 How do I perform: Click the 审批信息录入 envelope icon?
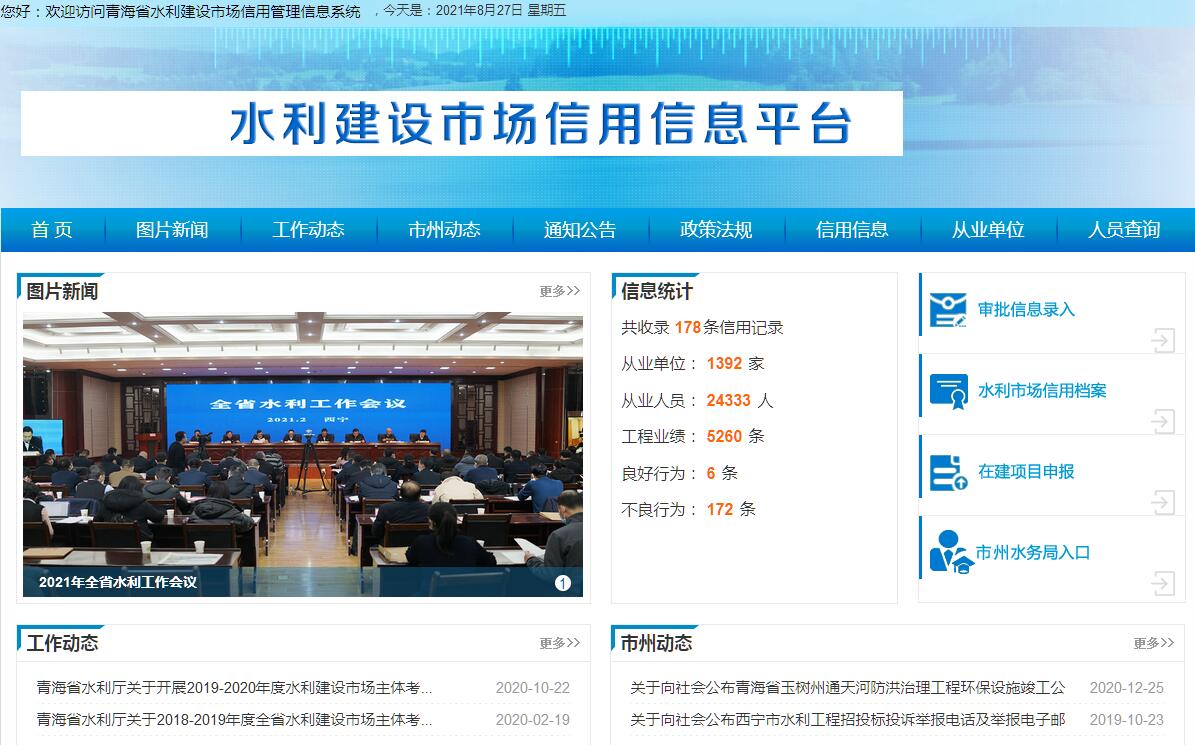[948, 310]
